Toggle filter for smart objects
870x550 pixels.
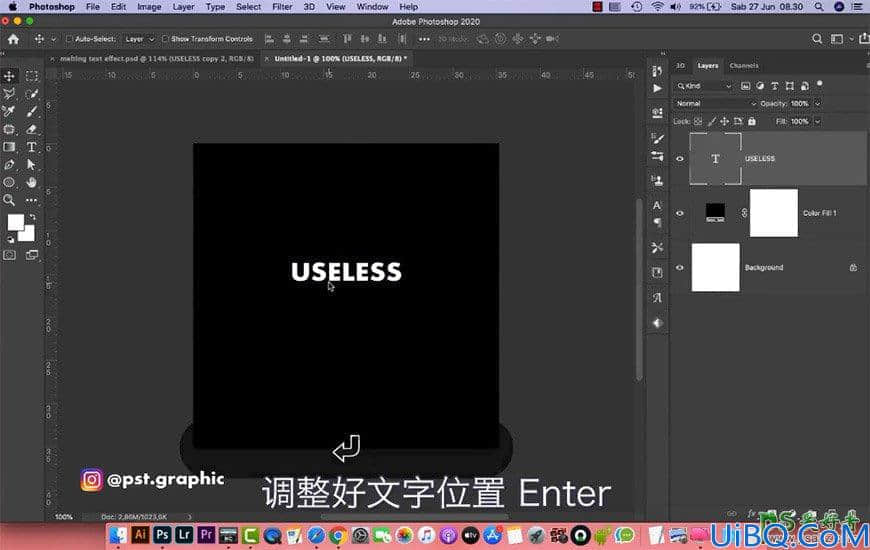pyautogui.click(x=805, y=86)
